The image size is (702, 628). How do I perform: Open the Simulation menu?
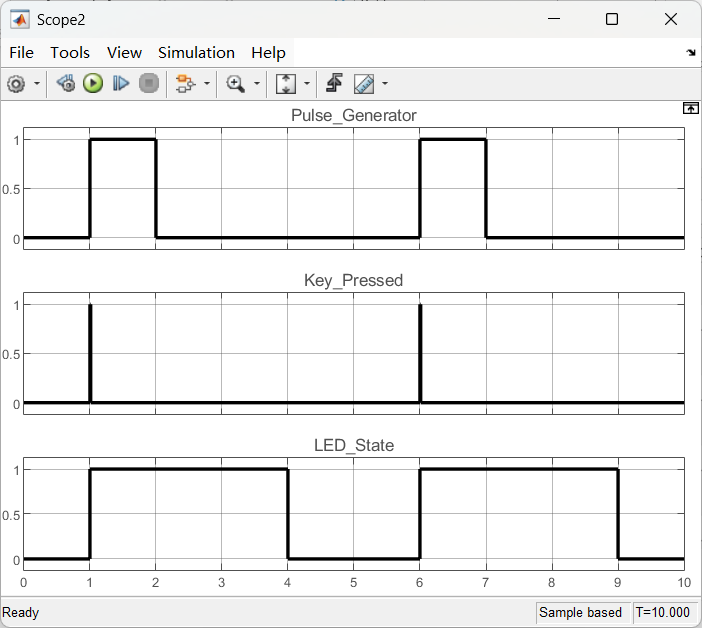tap(197, 53)
